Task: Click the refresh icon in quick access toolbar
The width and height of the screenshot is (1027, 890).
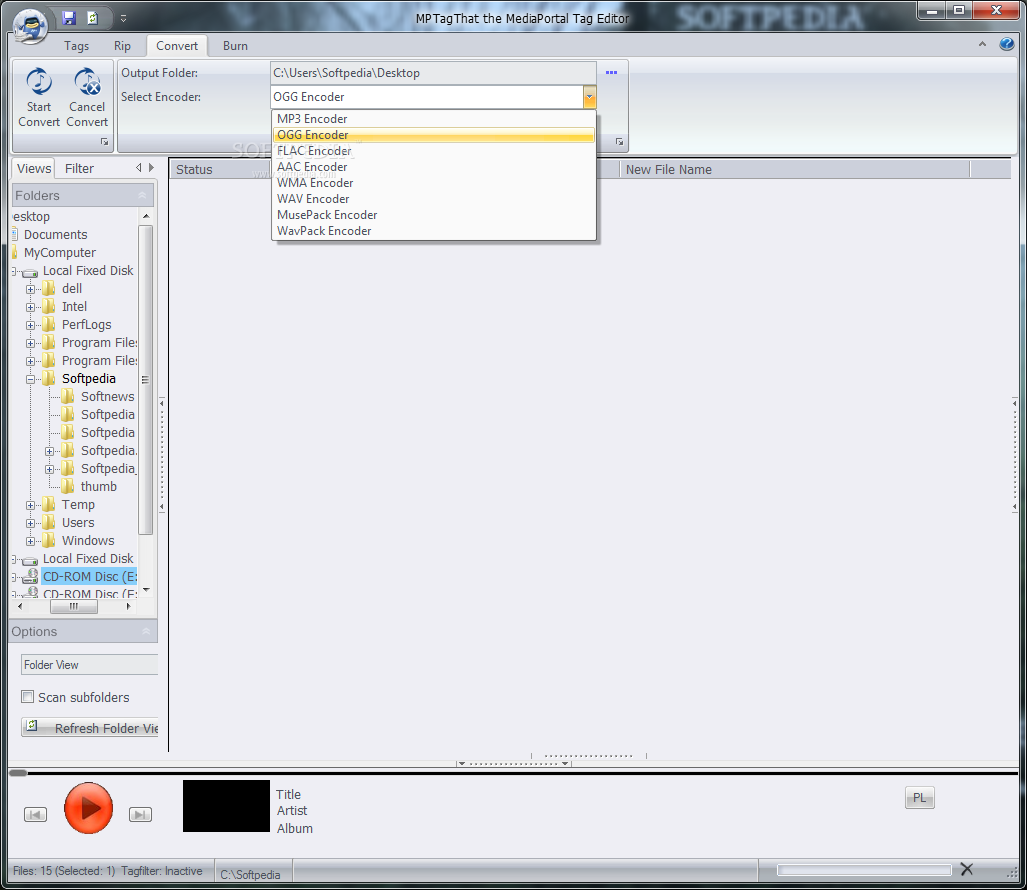Action: pos(93,18)
